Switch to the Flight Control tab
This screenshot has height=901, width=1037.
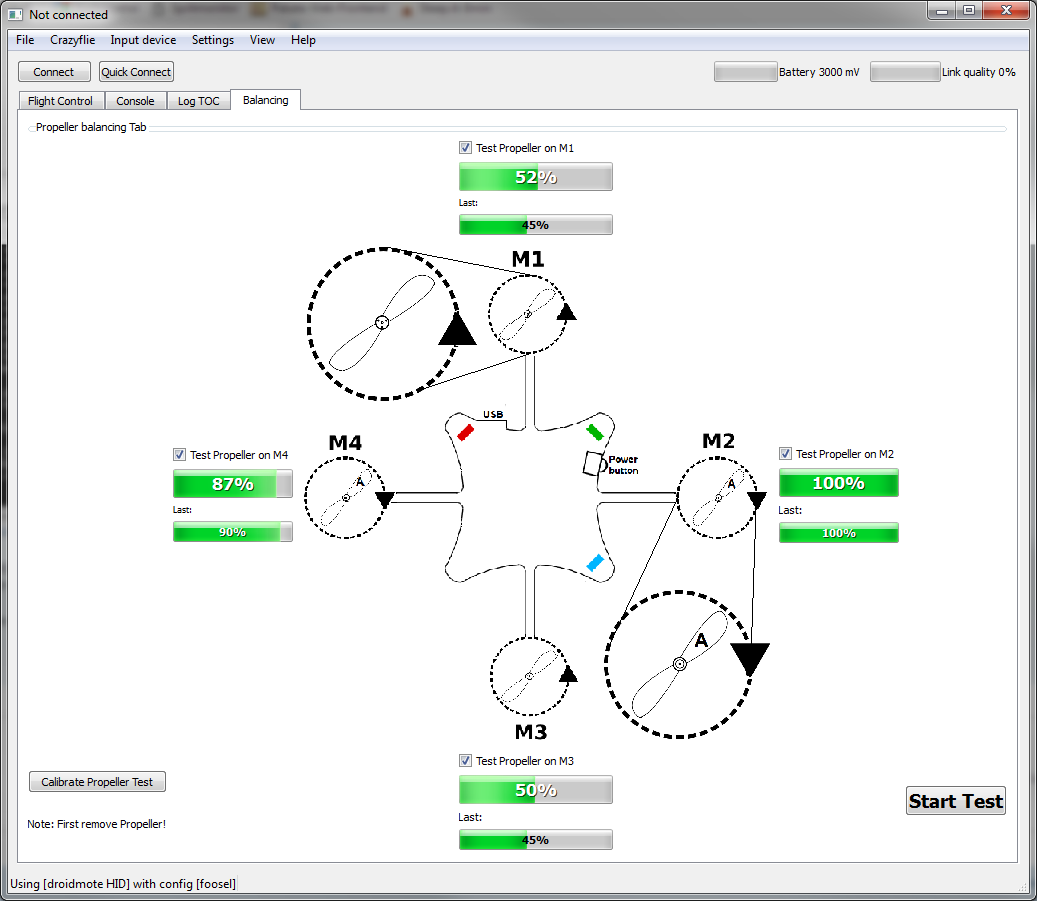point(61,101)
